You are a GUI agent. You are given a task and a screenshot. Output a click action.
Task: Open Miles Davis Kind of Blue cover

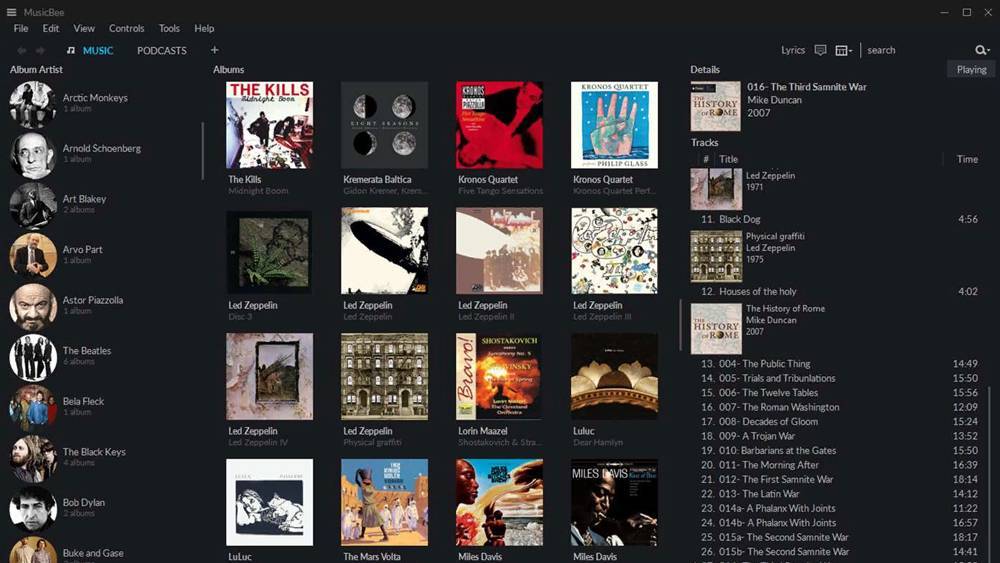tap(614, 502)
